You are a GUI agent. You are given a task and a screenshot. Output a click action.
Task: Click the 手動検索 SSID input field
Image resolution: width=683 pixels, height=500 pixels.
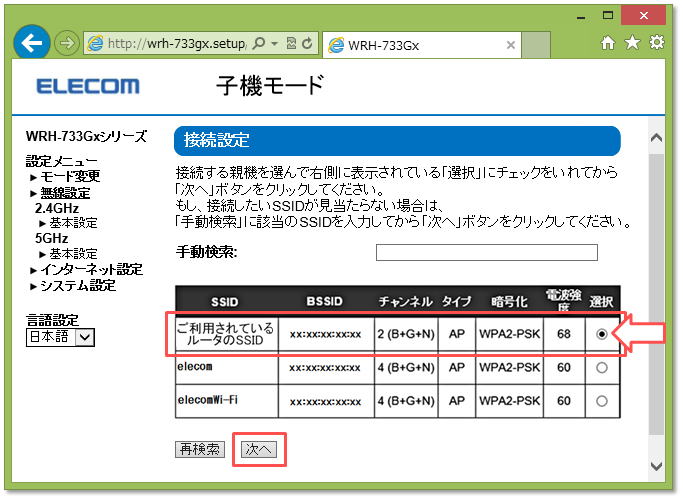(x=487, y=252)
